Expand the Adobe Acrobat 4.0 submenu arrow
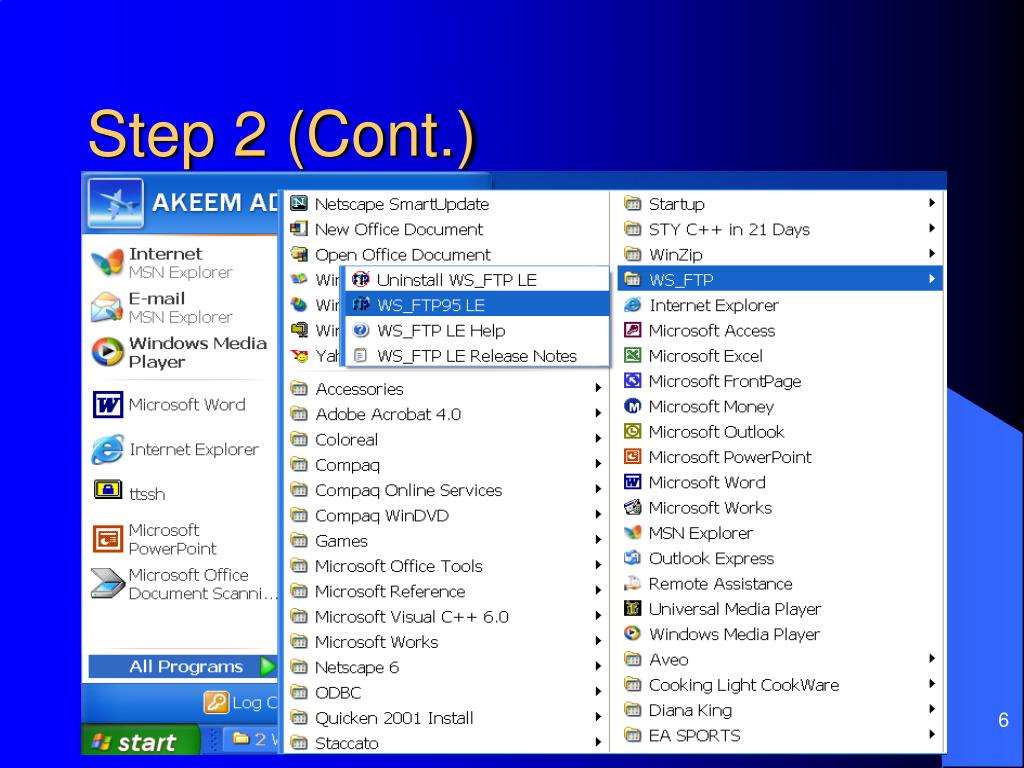The width and height of the screenshot is (1024, 768). click(x=598, y=413)
